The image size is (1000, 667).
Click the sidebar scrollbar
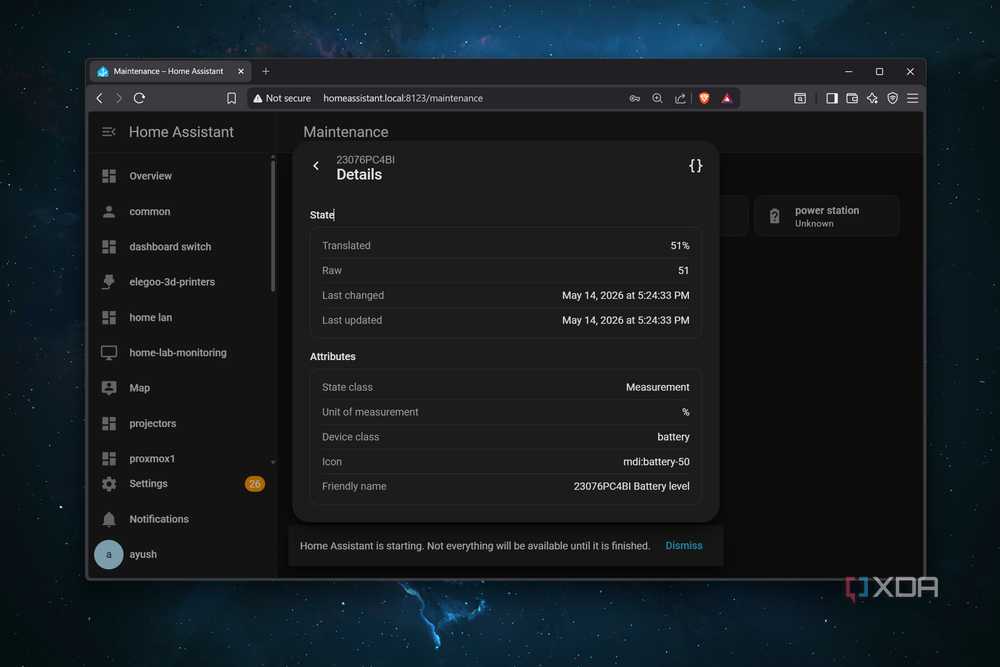pyautogui.click(x=273, y=224)
